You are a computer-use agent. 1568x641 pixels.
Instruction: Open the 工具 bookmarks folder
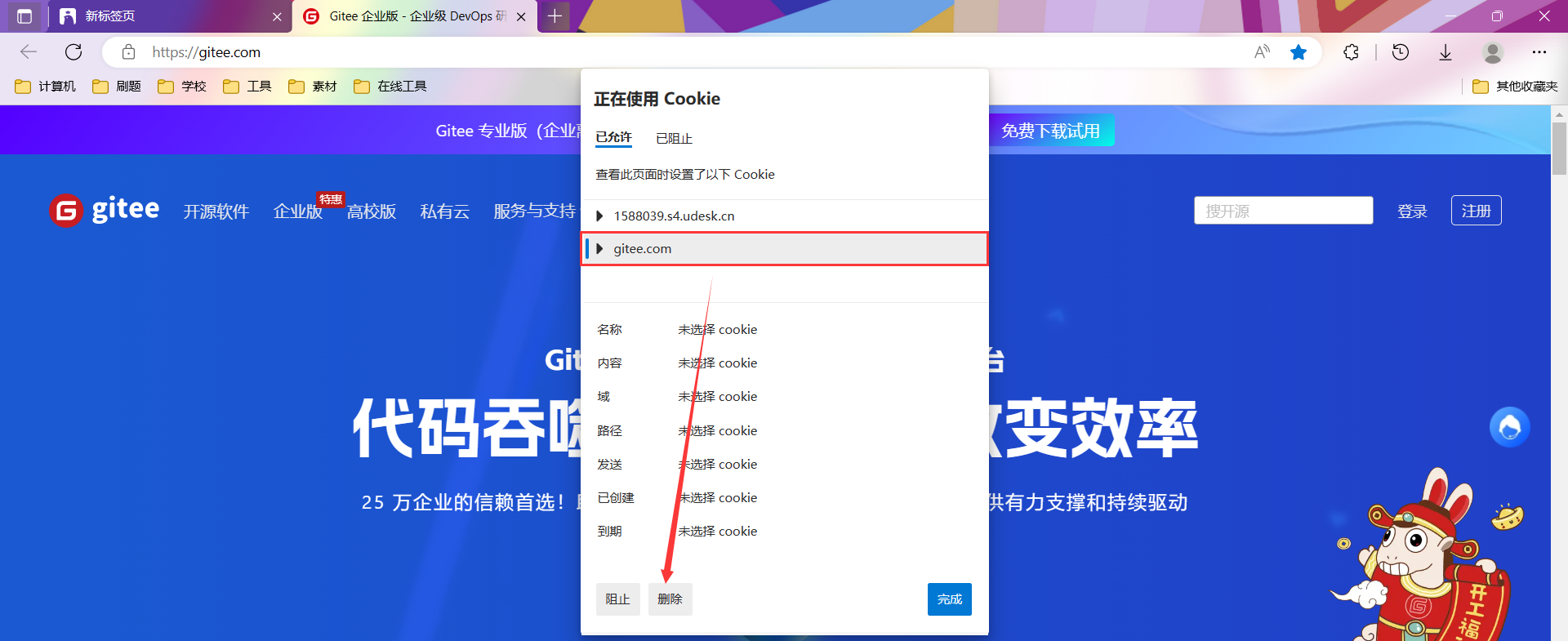point(247,87)
